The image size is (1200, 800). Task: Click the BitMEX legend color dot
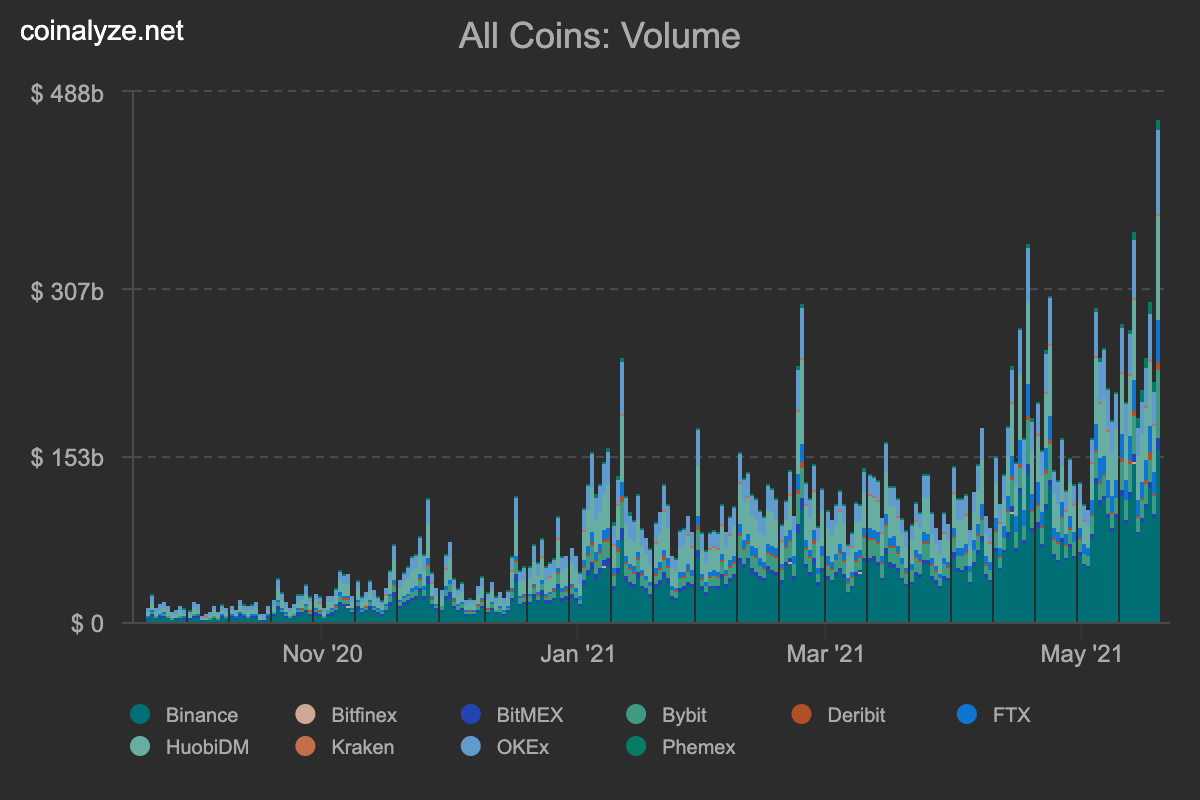point(471,714)
